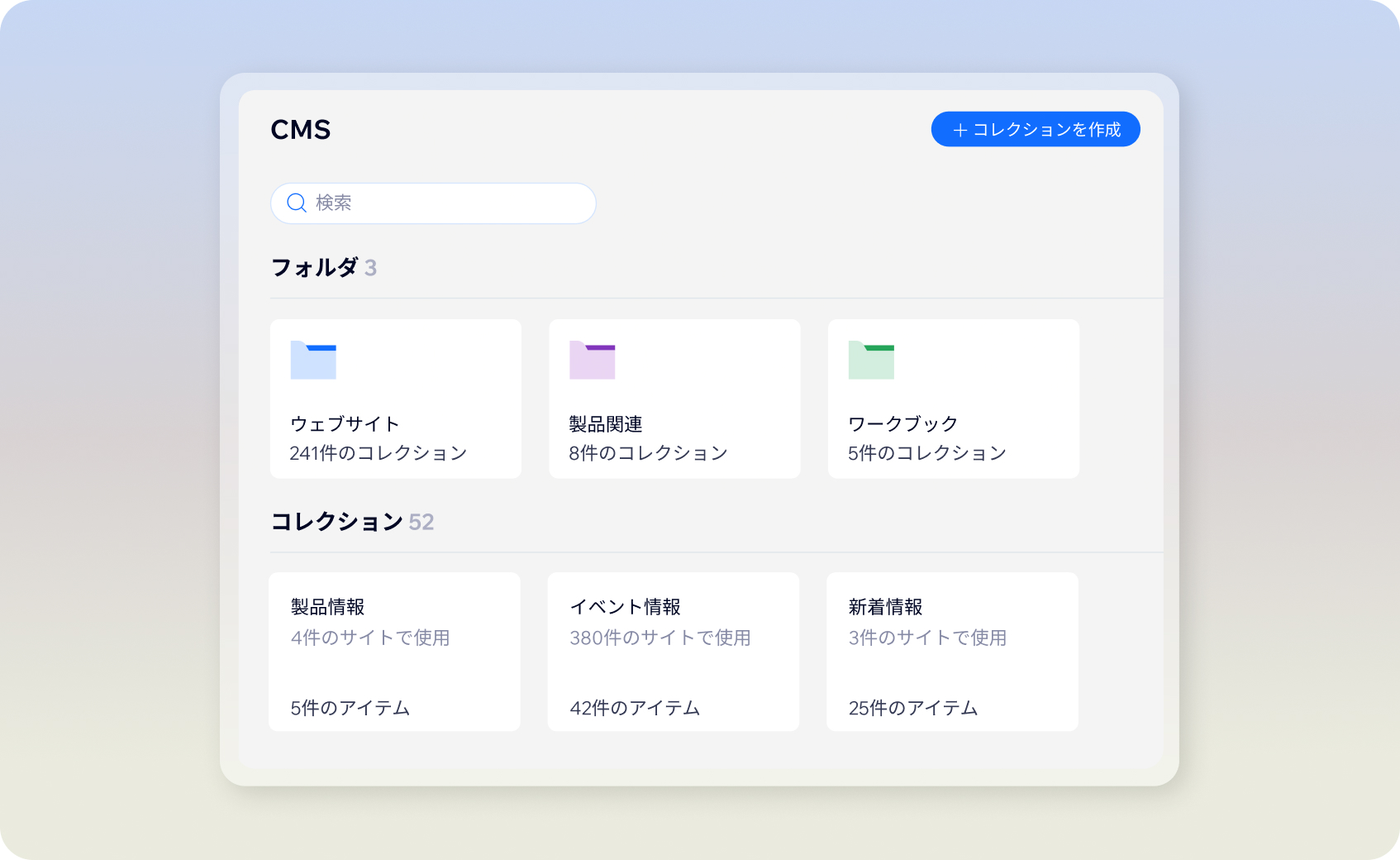This screenshot has width=1400, height=860.
Task: Click the 241件のコレクション count text
Action: (x=379, y=453)
